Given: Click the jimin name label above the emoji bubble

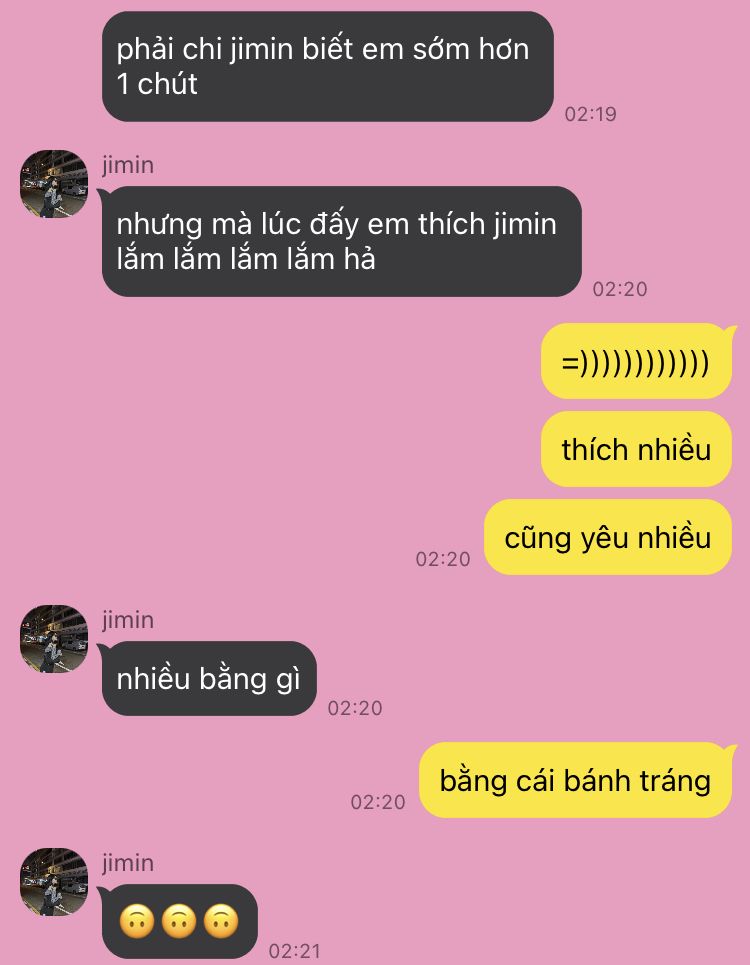Looking at the screenshot, I should tap(128, 863).
